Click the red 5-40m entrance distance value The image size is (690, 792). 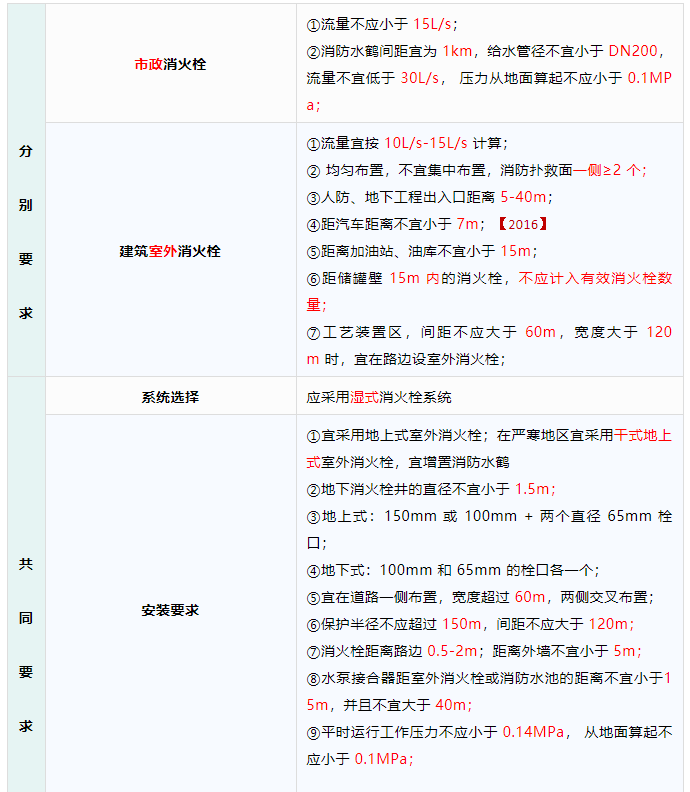click(524, 197)
